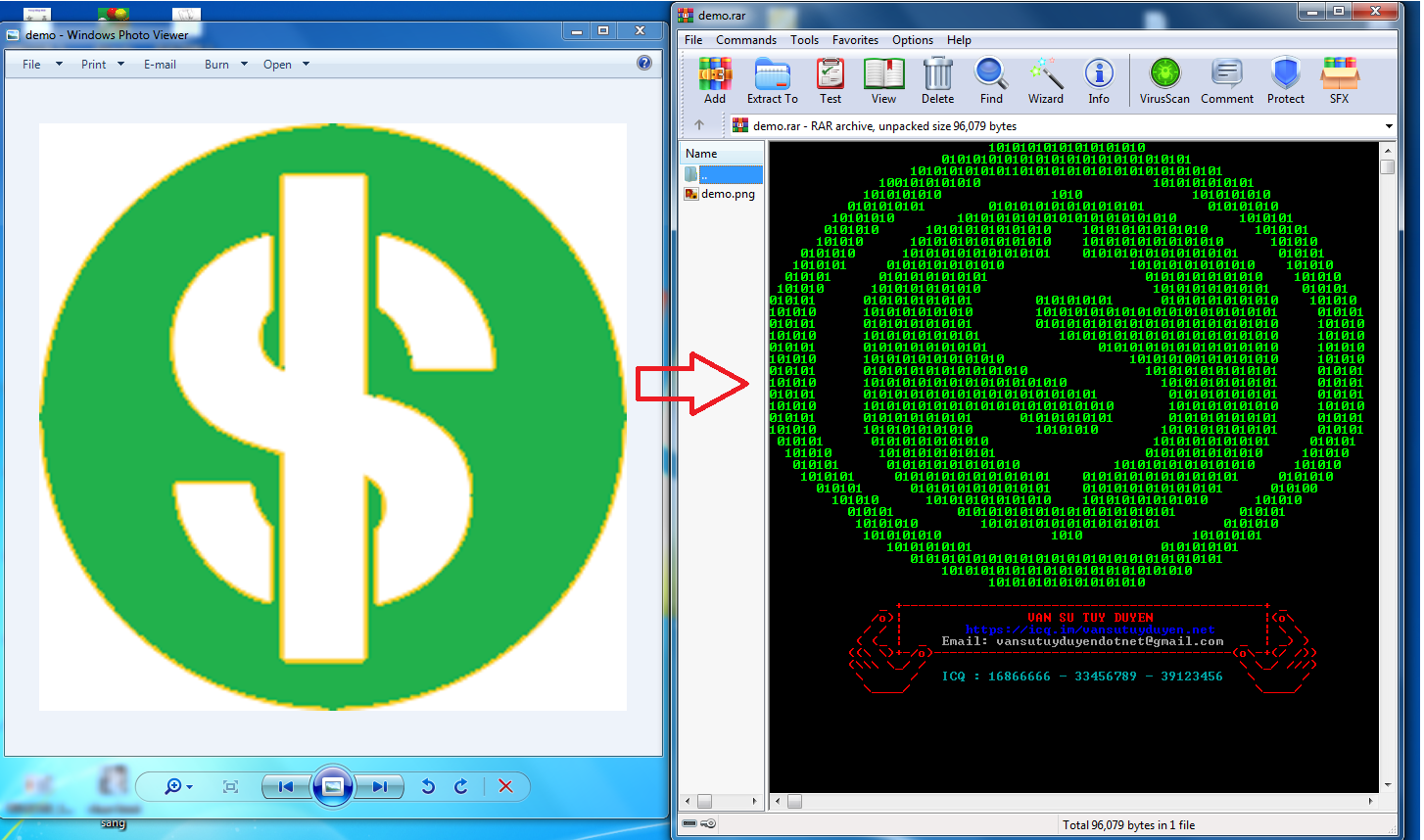Click the comment pane scroll up arrow
The width and height of the screenshot is (1424, 840).
[x=1387, y=150]
